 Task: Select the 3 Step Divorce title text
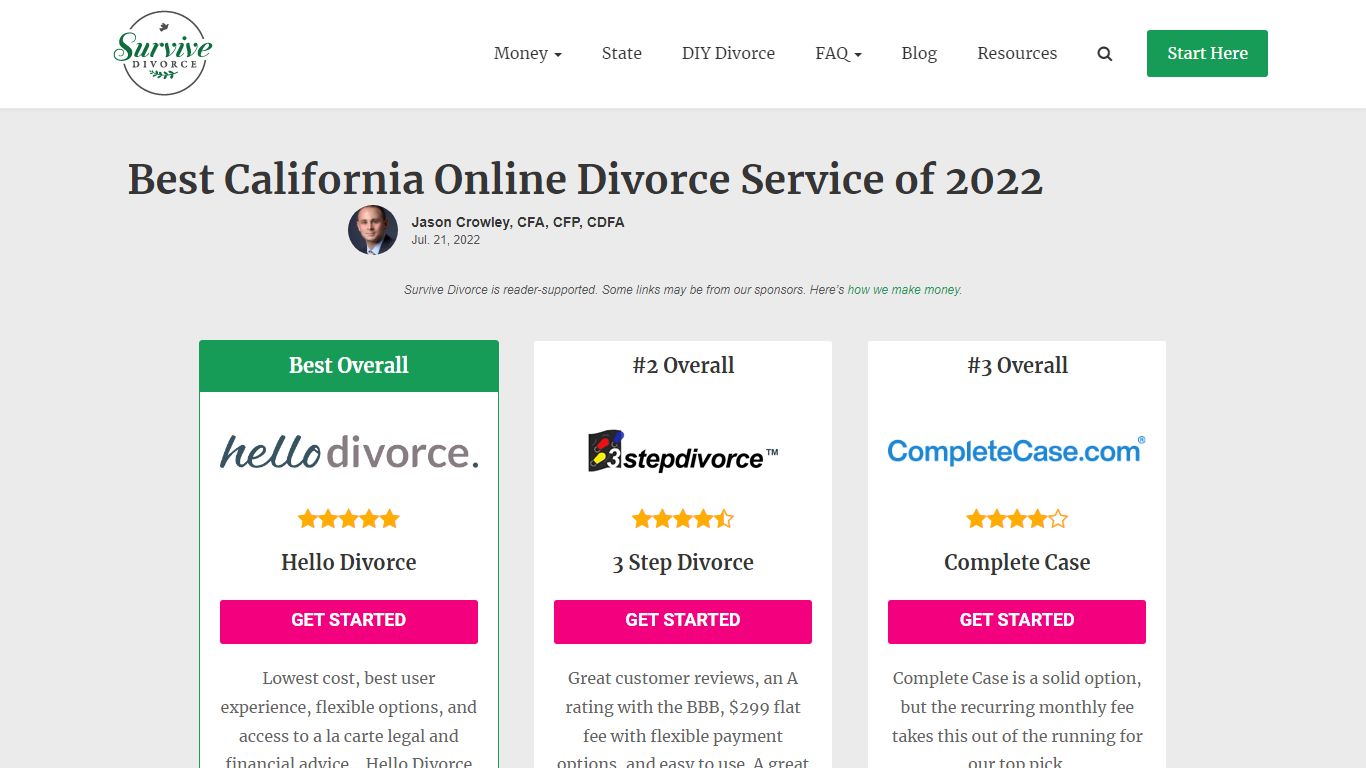[x=683, y=562]
